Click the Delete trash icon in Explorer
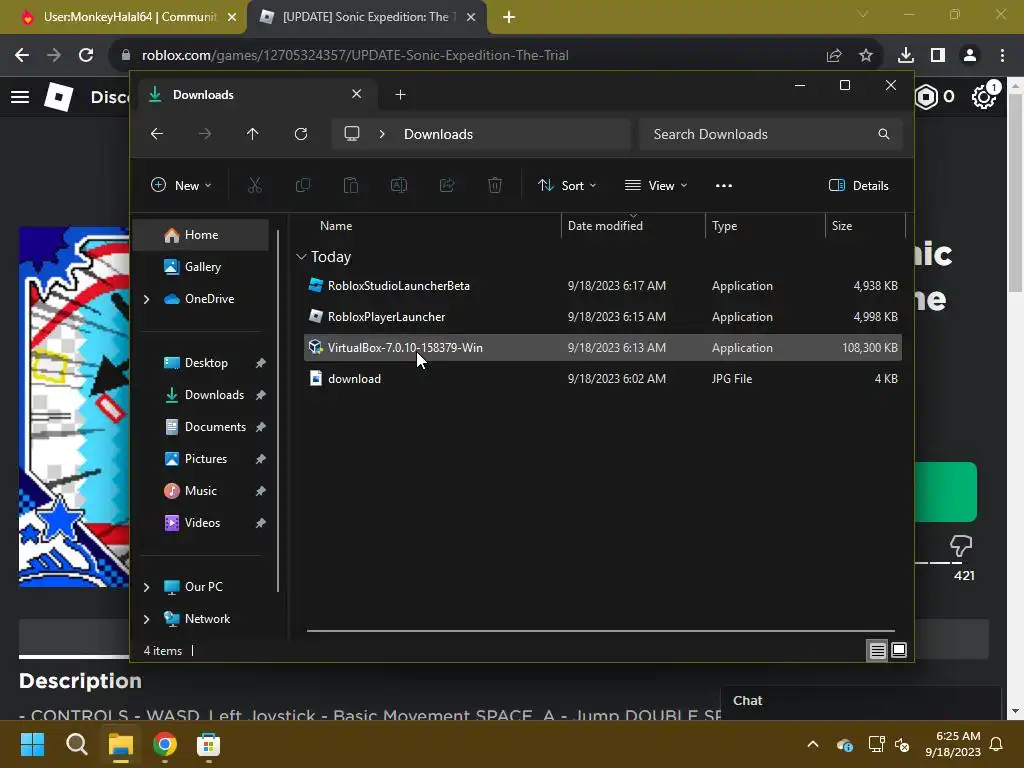 coord(495,185)
